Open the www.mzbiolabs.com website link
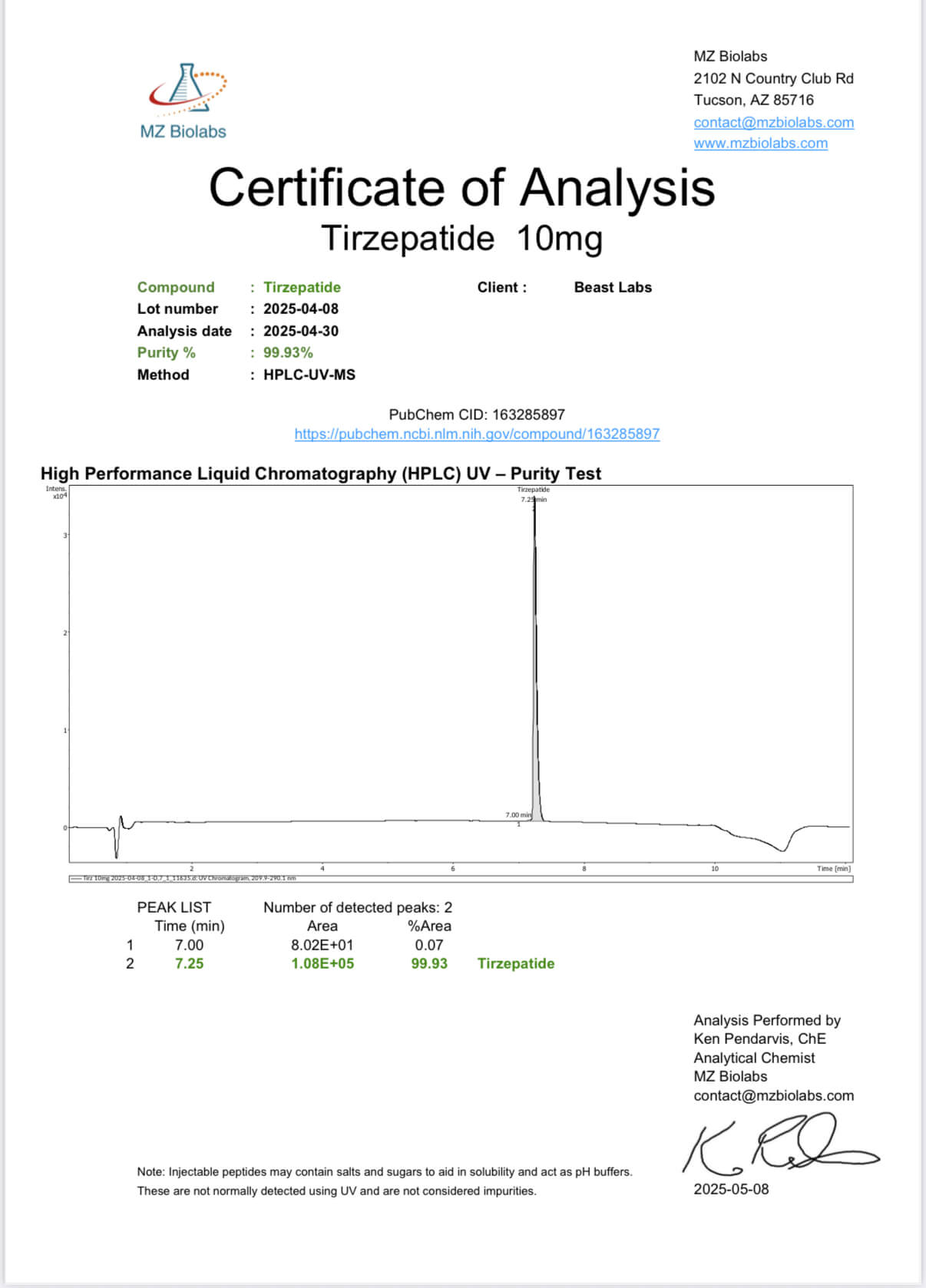The height and width of the screenshot is (1288, 926). (x=760, y=144)
